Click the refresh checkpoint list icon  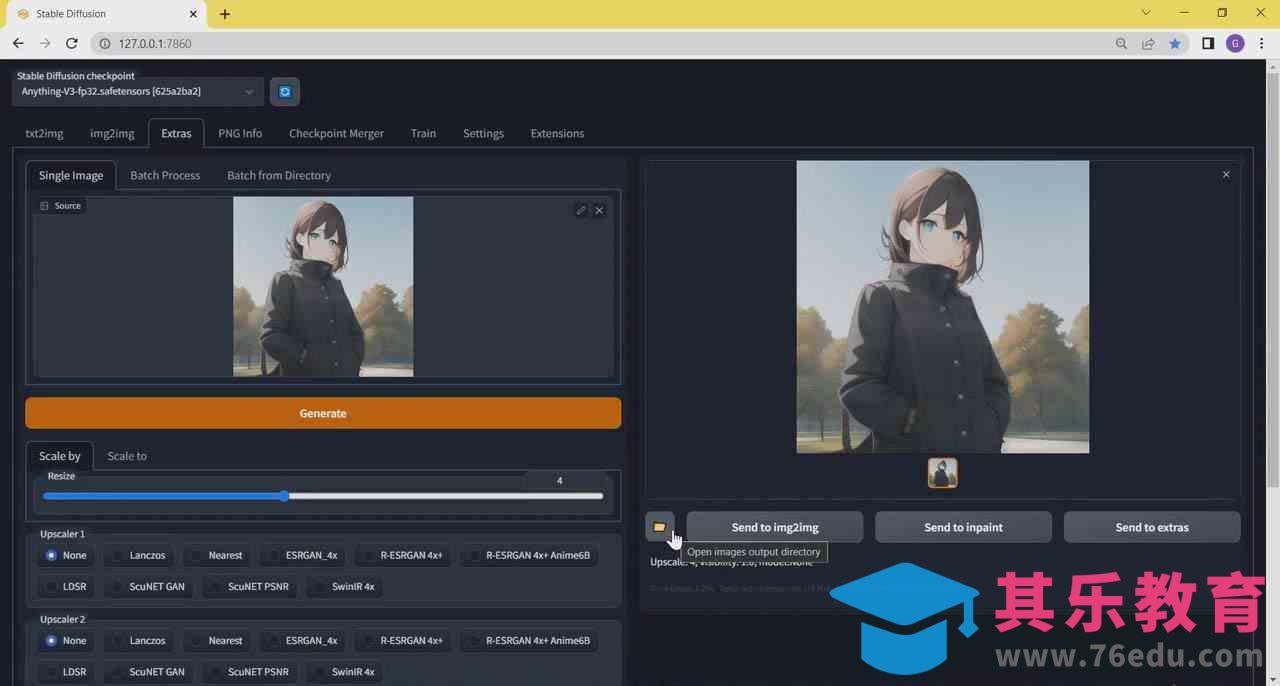pyautogui.click(x=285, y=92)
